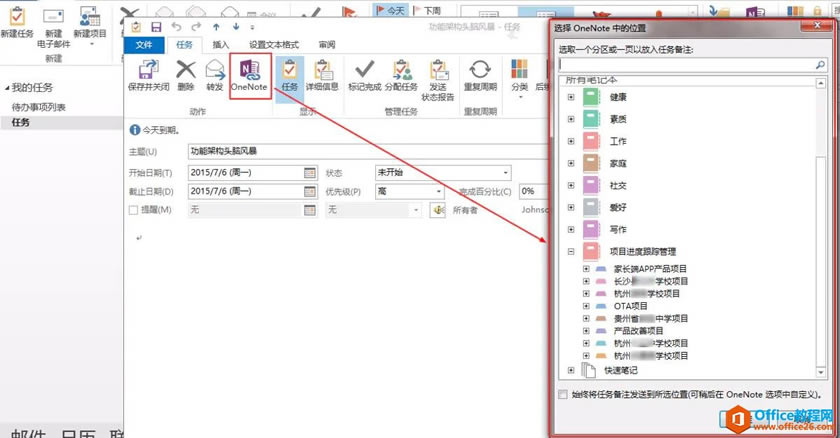Select 爱好 notebook in the list
Screen dimensions: 840x438
point(618,207)
